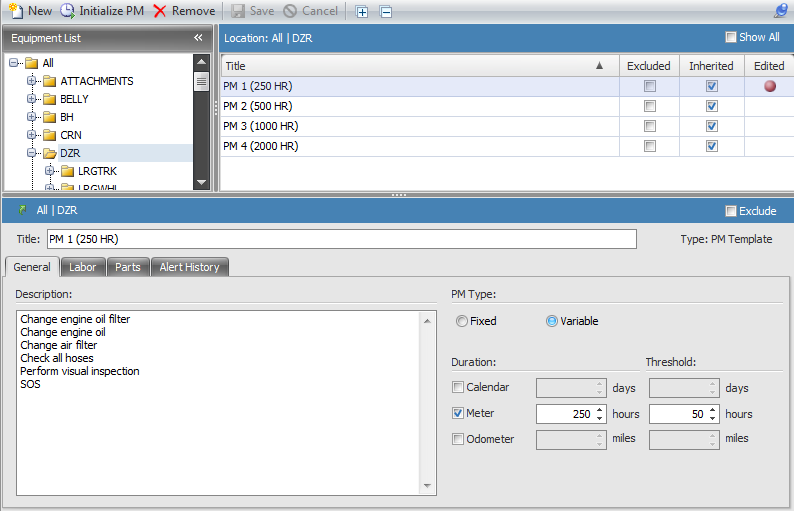Click the Edited column header
The width and height of the screenshot is (794, 511).
tap(769, 66)
